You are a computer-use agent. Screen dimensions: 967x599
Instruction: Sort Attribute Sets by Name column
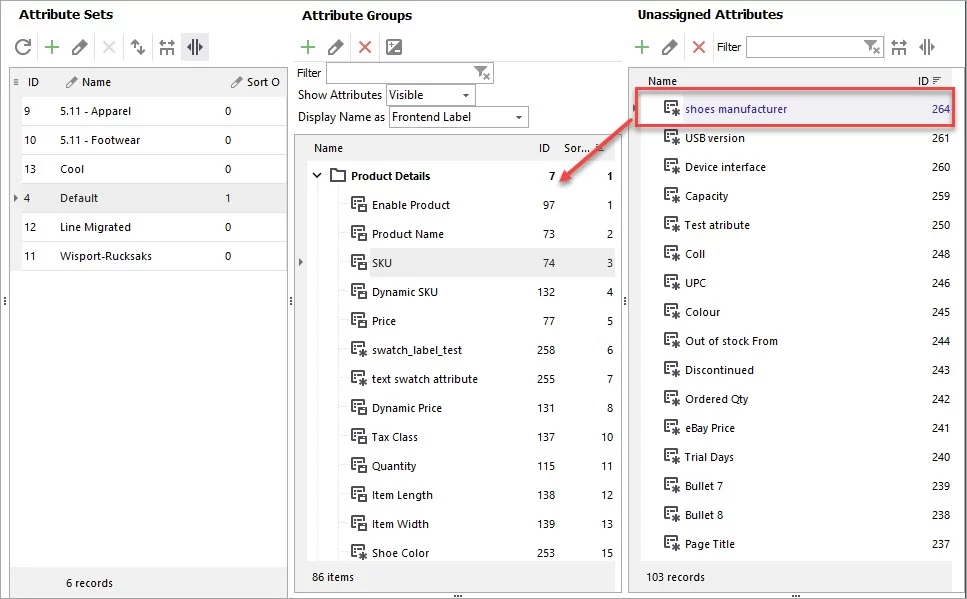tap(96, 82)
